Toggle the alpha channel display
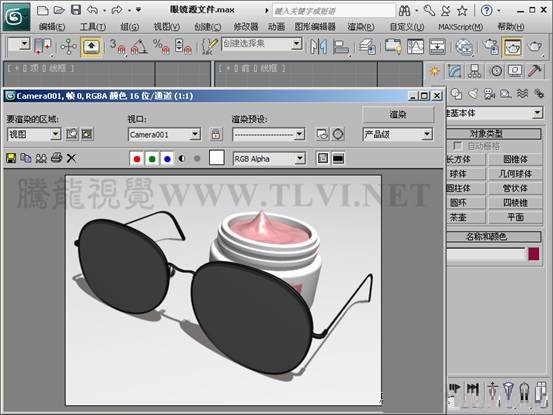Viewport: 553px width, 415px height. pos(182,159)
